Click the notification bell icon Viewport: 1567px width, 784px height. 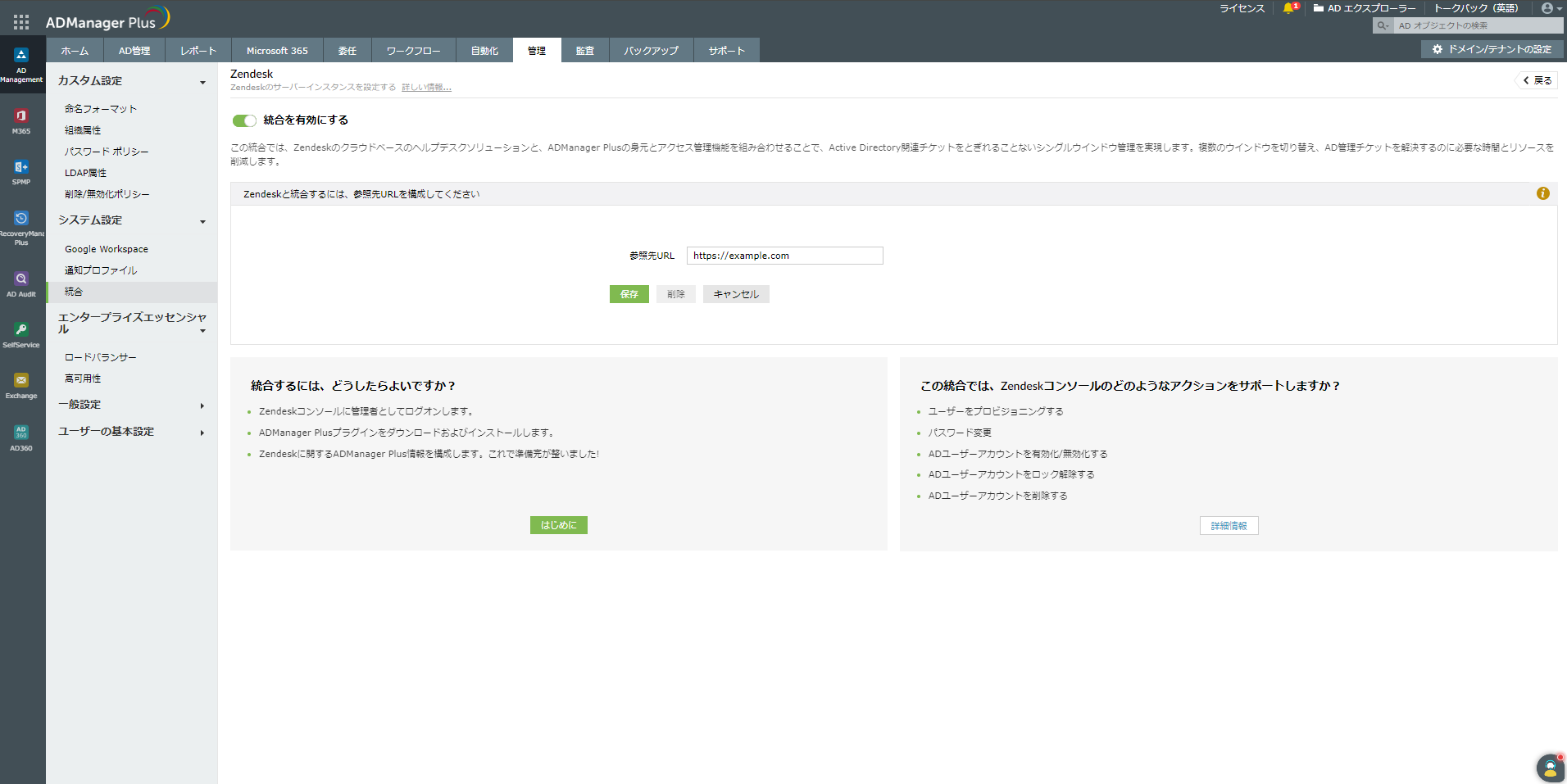pyautogui.click(x=1288, y=8)
